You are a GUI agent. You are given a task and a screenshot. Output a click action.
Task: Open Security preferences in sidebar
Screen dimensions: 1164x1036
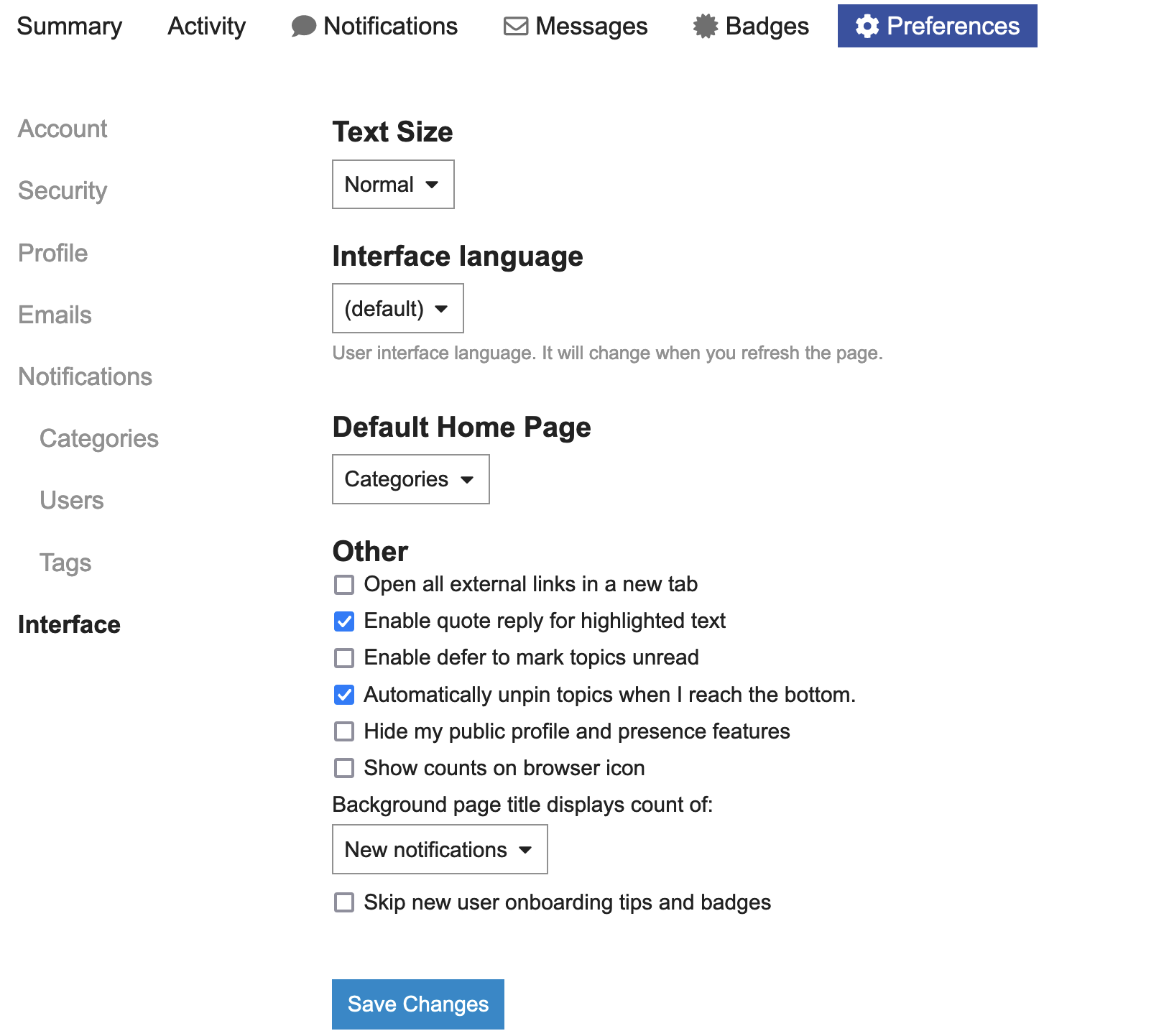point(63,191)
